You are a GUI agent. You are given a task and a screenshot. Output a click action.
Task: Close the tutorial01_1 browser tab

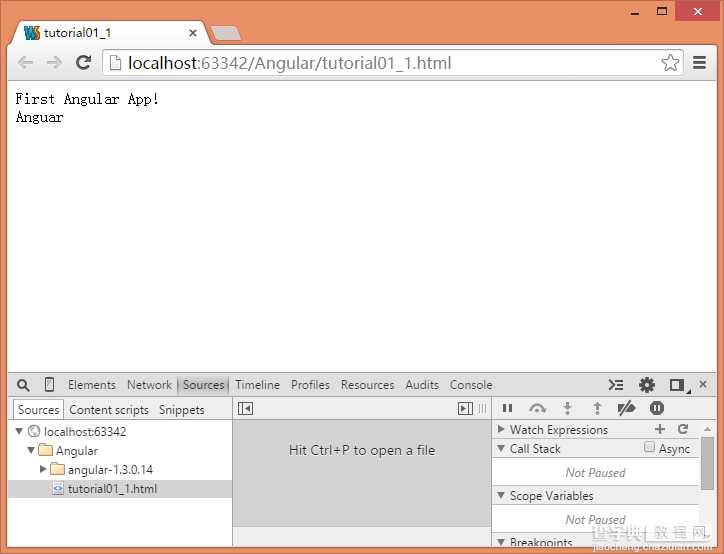(x=193, y=33)
